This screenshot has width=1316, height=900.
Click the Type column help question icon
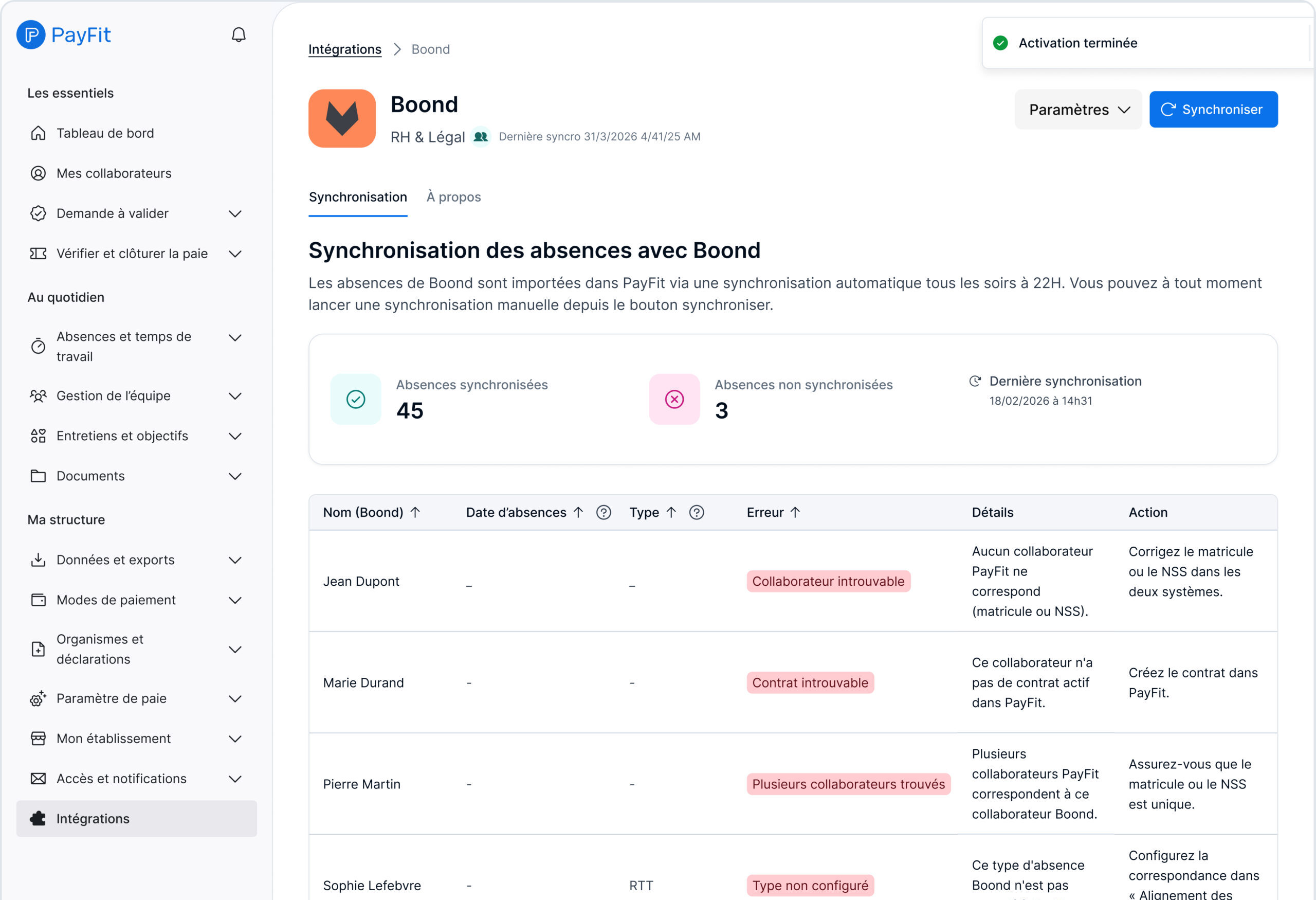697,513
